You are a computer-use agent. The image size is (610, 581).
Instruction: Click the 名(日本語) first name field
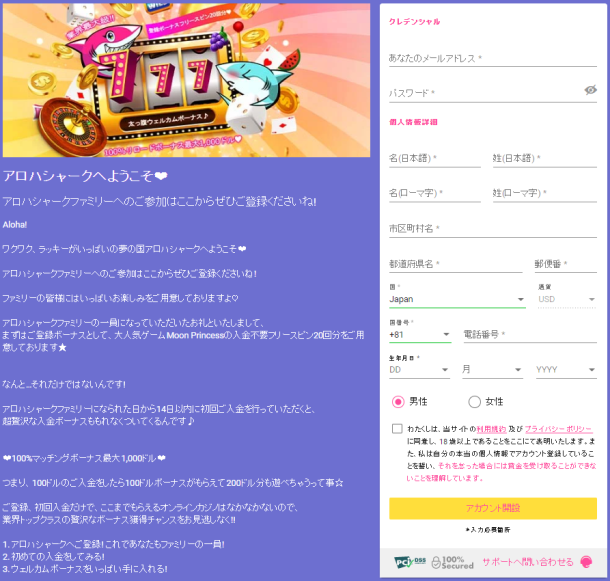(435, 158)
